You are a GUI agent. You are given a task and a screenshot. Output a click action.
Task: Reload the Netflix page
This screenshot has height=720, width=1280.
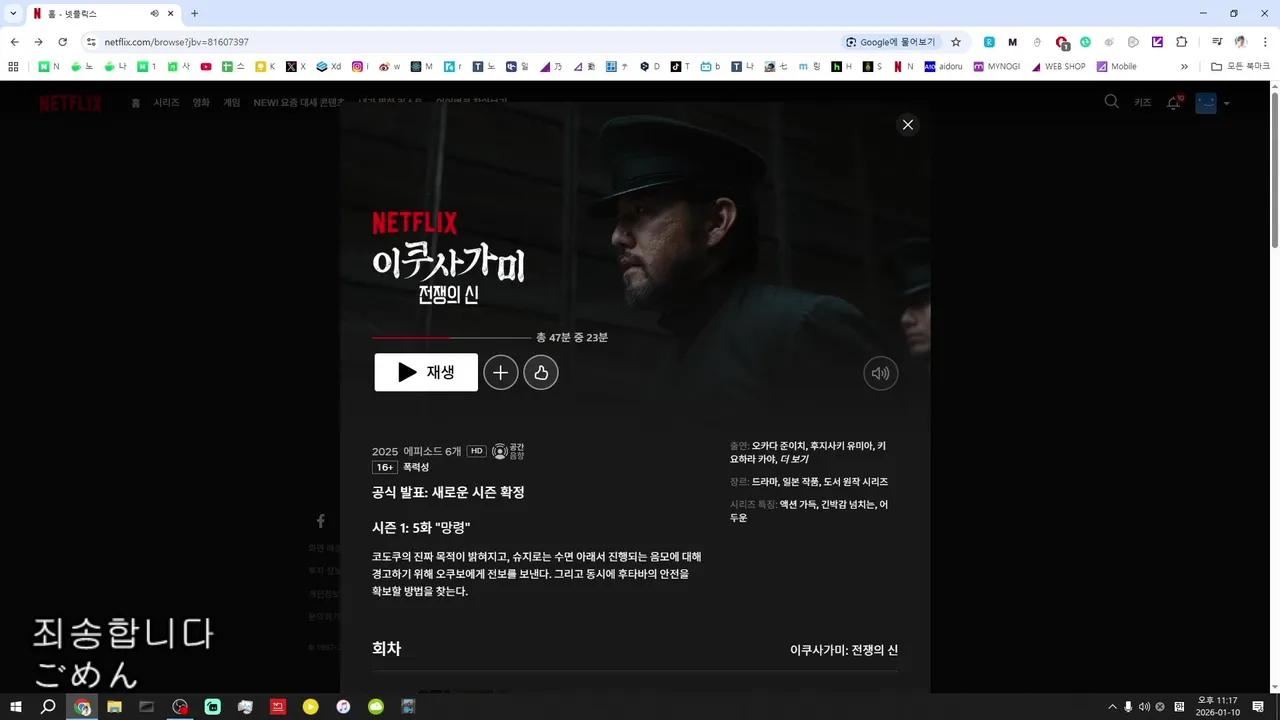tap(62, 42)
